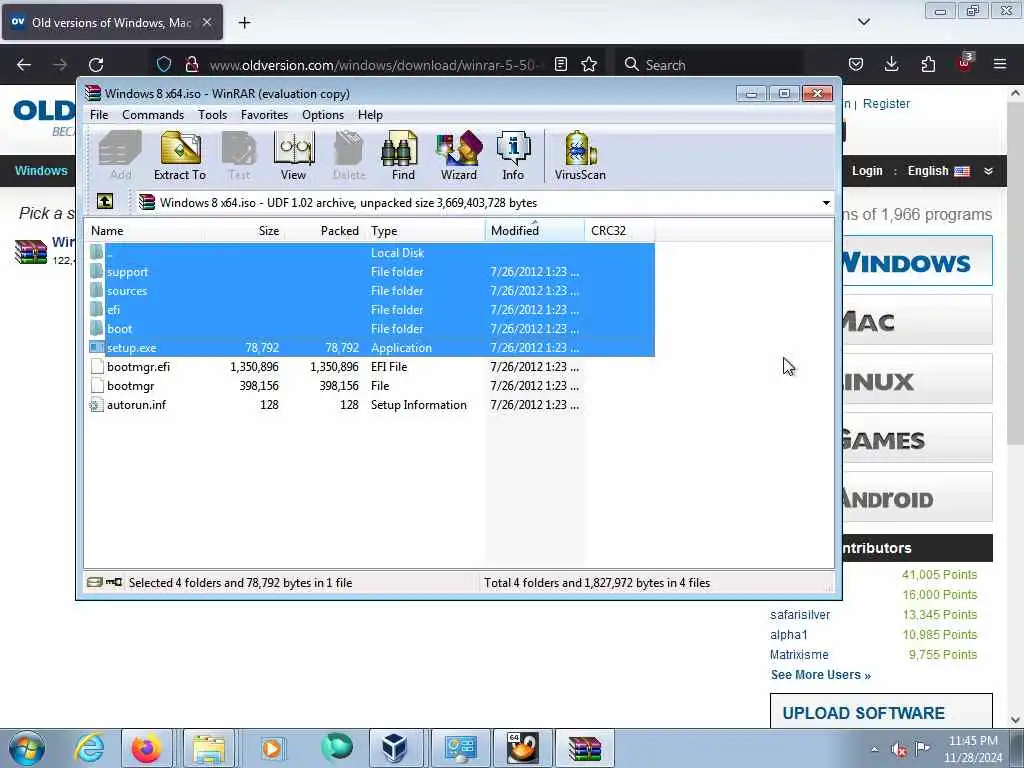Image resolution: width=1024 pixels, height=768 pixels.
Task: Toggle Firefox reader view icon
Action: (x=560, y=65)
